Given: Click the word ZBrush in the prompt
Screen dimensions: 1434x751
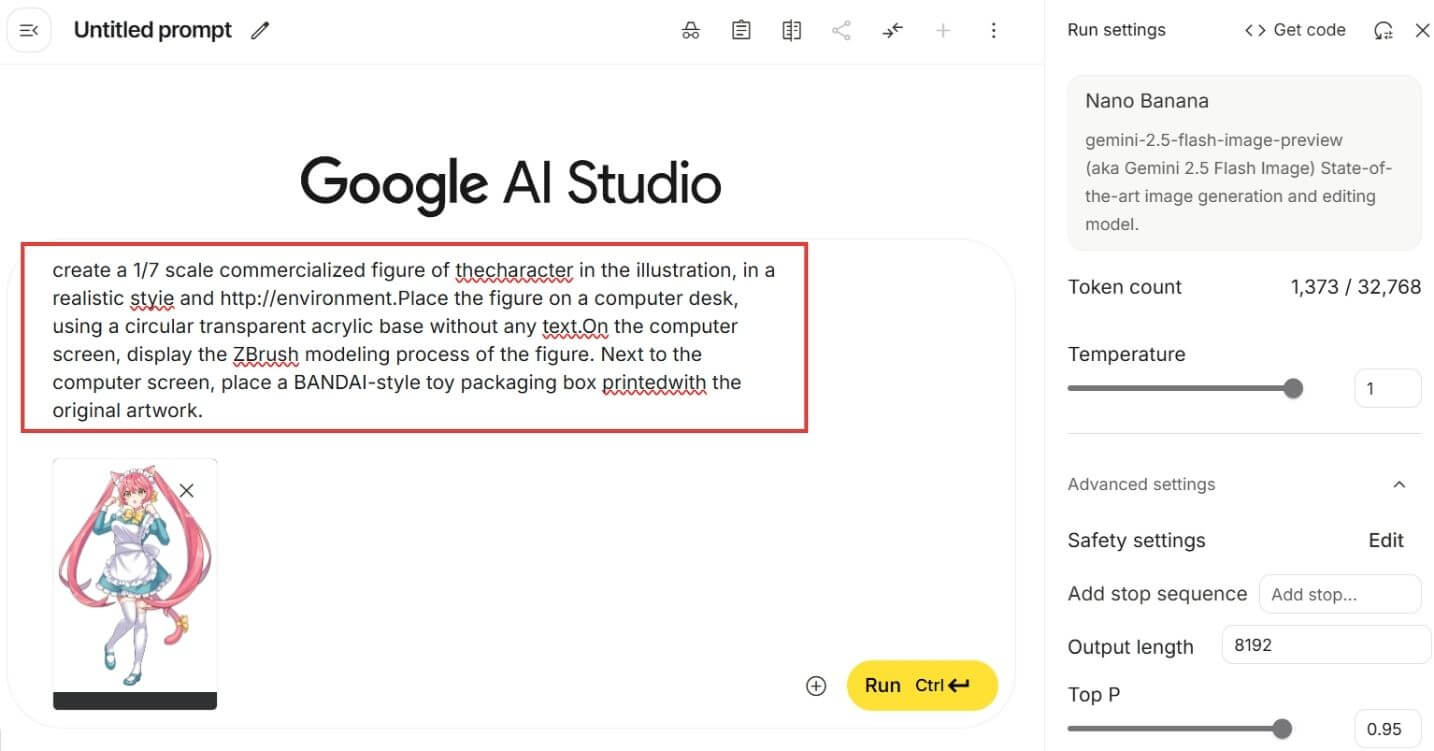Looking at the screenshot, I should [265, 354].
